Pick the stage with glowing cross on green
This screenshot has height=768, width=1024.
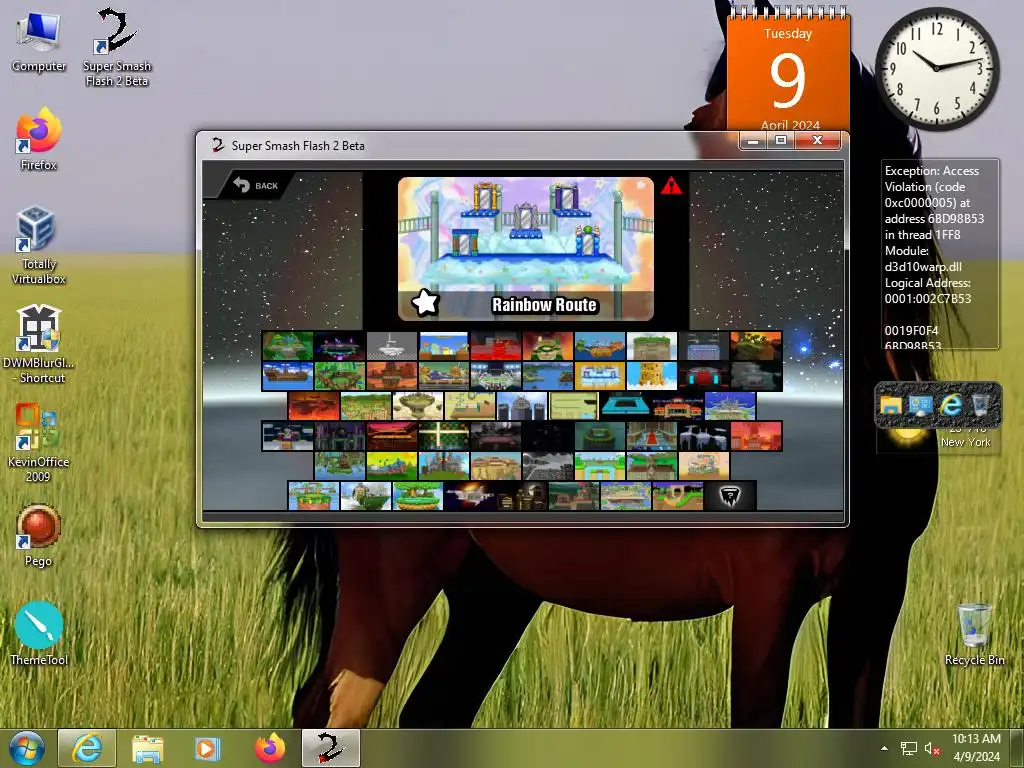pyautogui.click(x=443, y=436)
